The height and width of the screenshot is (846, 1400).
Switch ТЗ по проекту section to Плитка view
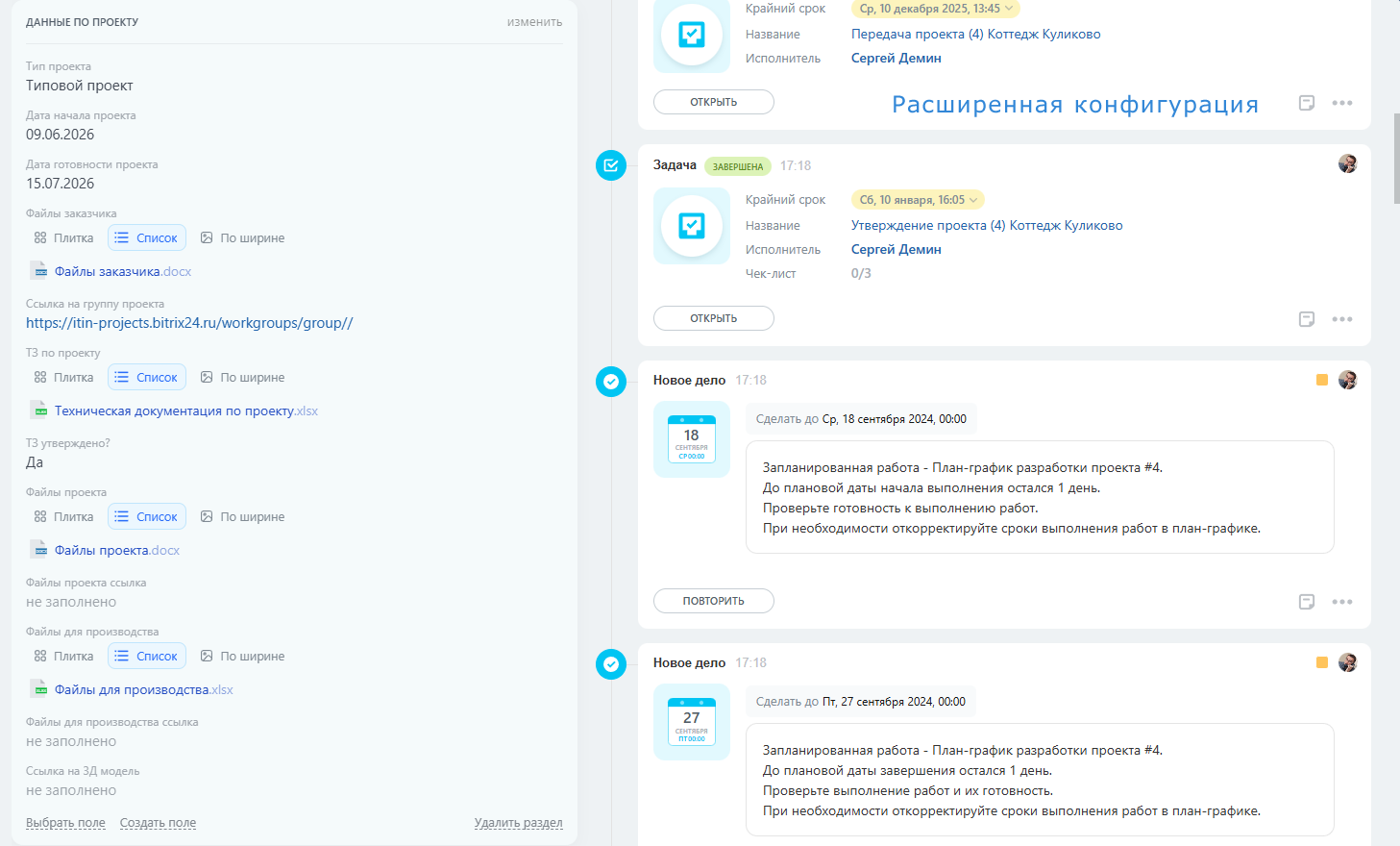[x=64, y=377]
